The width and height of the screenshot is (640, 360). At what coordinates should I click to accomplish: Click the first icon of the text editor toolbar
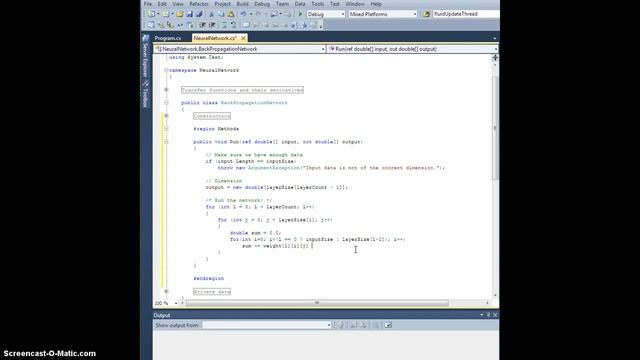(151, 25)
